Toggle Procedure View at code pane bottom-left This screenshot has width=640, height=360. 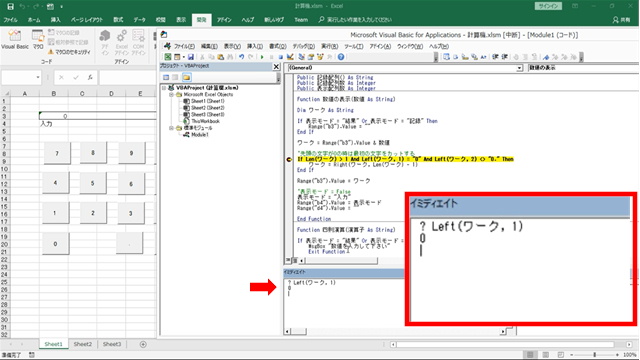click(x=288, y=260)
